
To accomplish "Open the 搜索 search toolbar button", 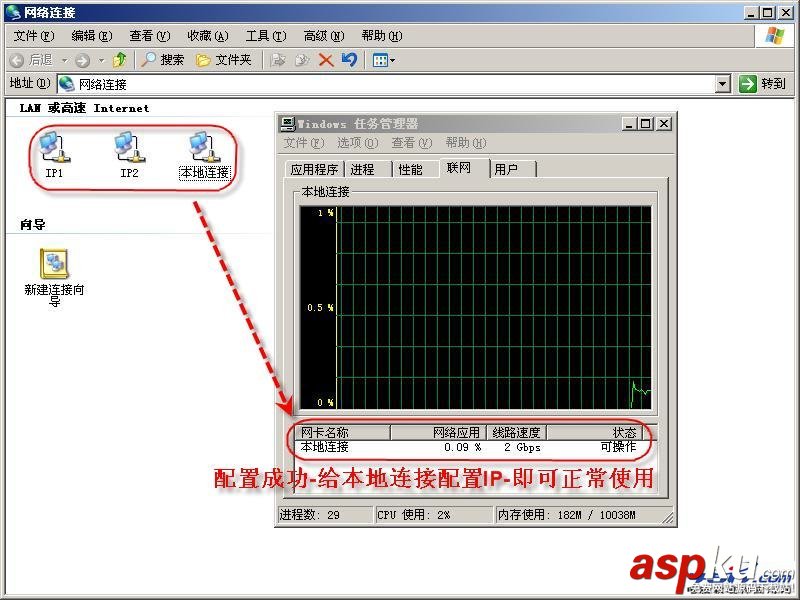I will (x=162, y=60).
